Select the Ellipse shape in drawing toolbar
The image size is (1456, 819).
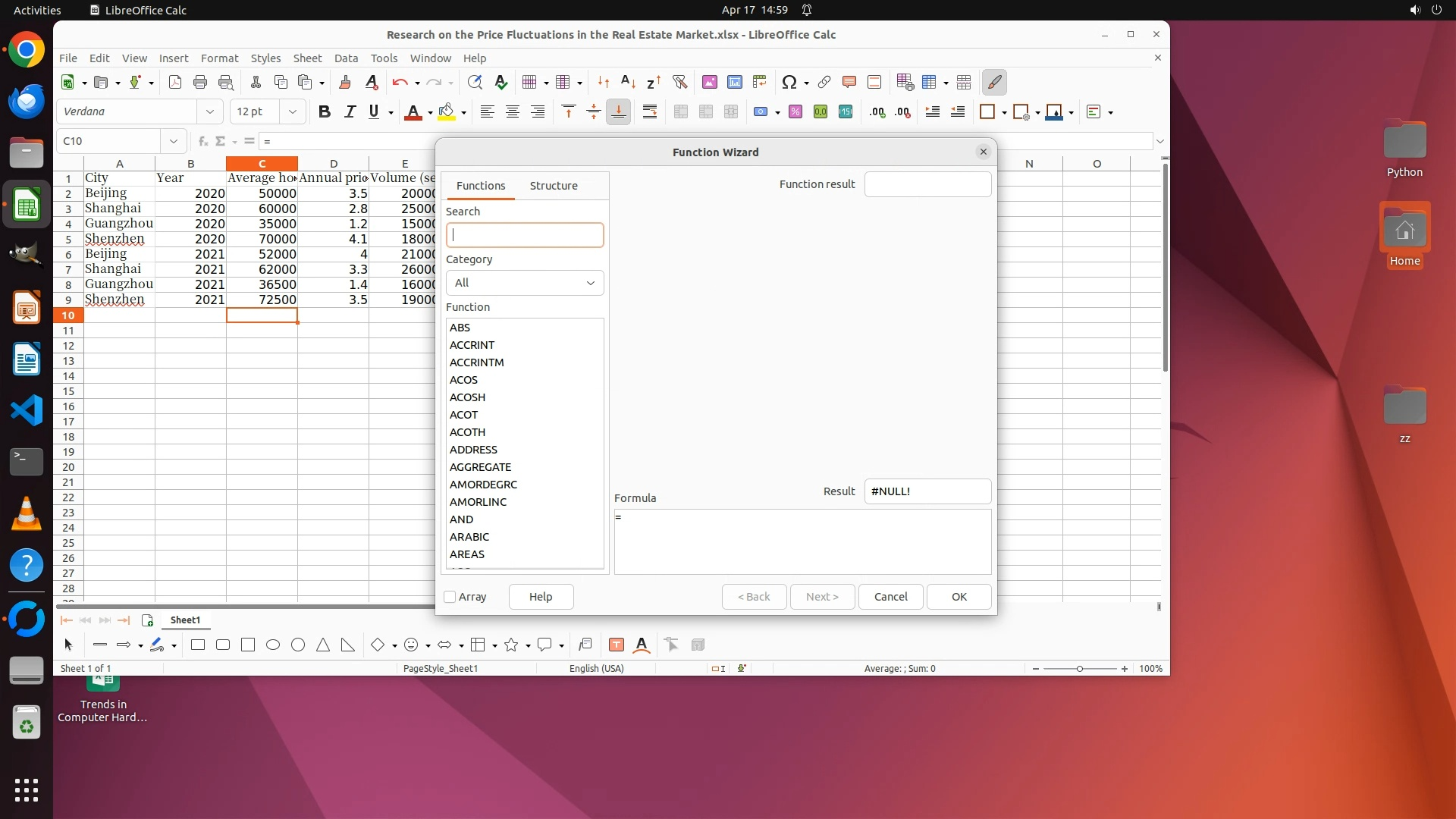coord(273,645)
